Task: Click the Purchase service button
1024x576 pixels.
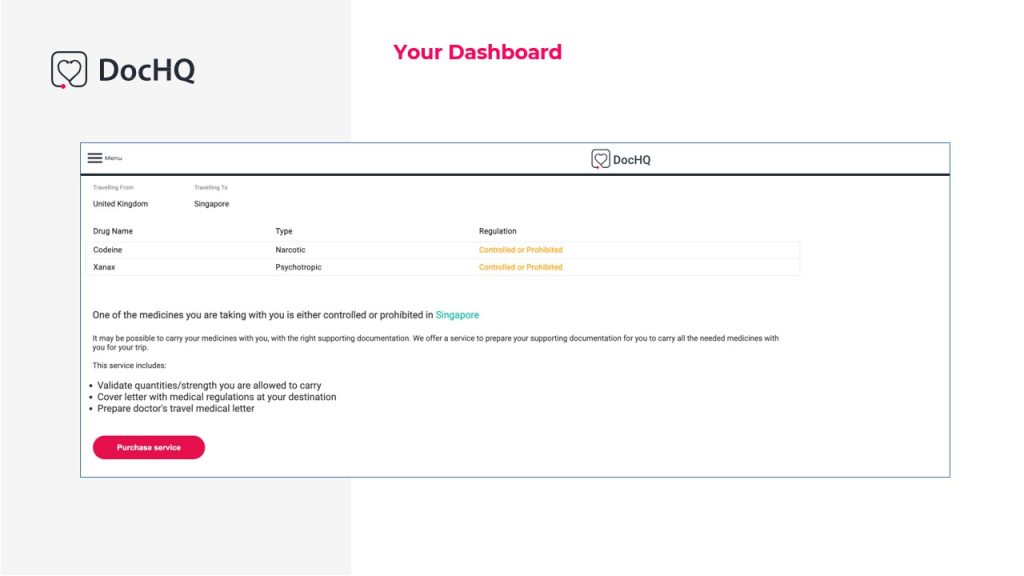Action: pos(149,447)
